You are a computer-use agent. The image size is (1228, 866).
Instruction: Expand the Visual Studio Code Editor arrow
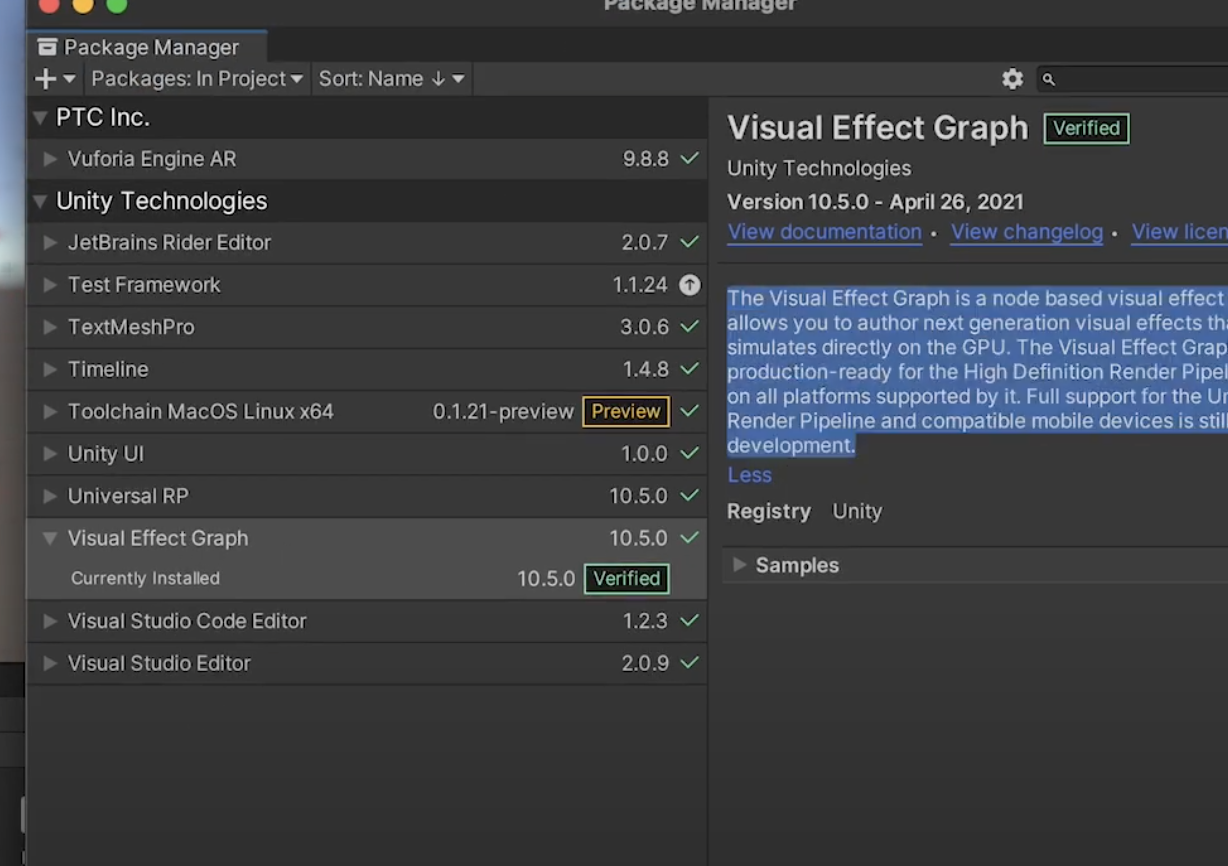[49, 621]
